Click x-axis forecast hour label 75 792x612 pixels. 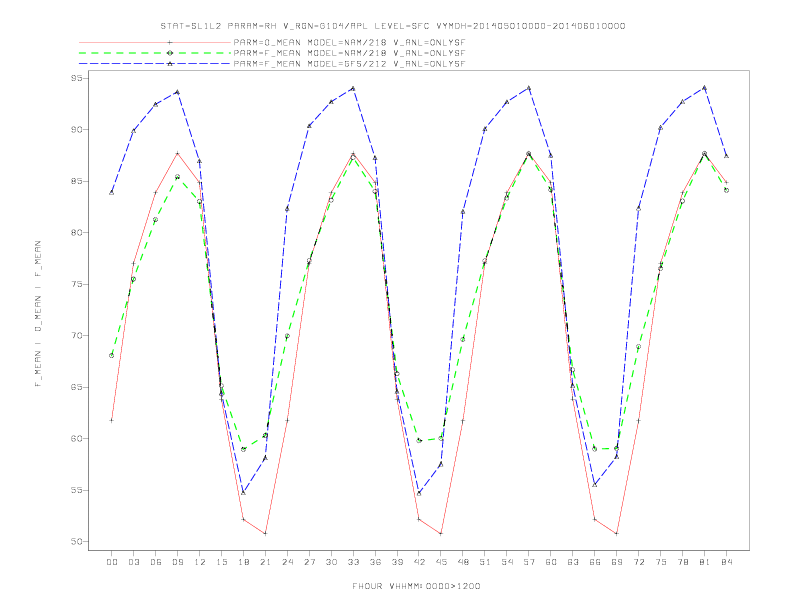point(661,562)
